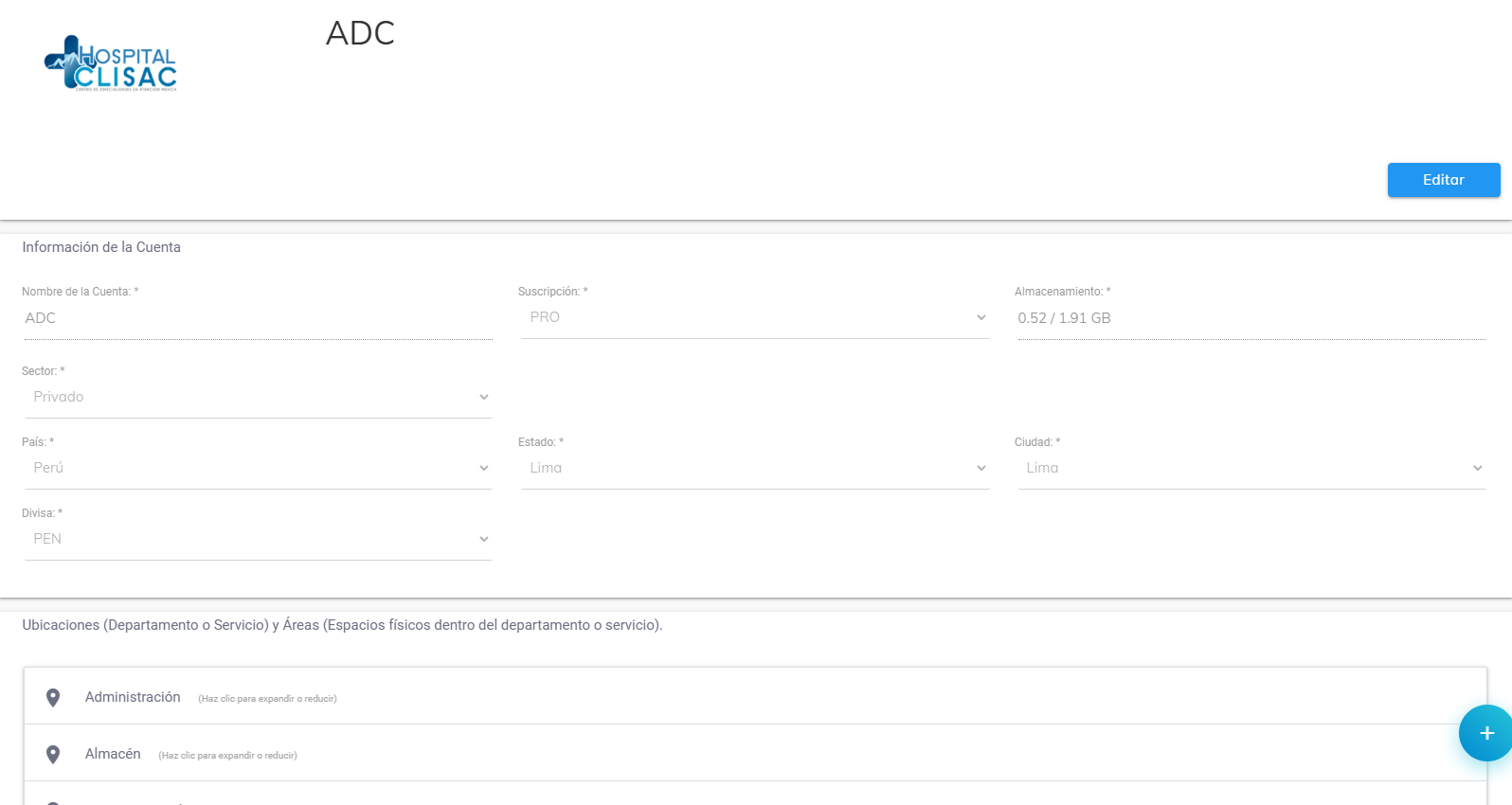Click the Almacenamiento field showing 0.52 / 1.91 GB
Screen dimensions: 1512x805
[x=1251, y=318]
